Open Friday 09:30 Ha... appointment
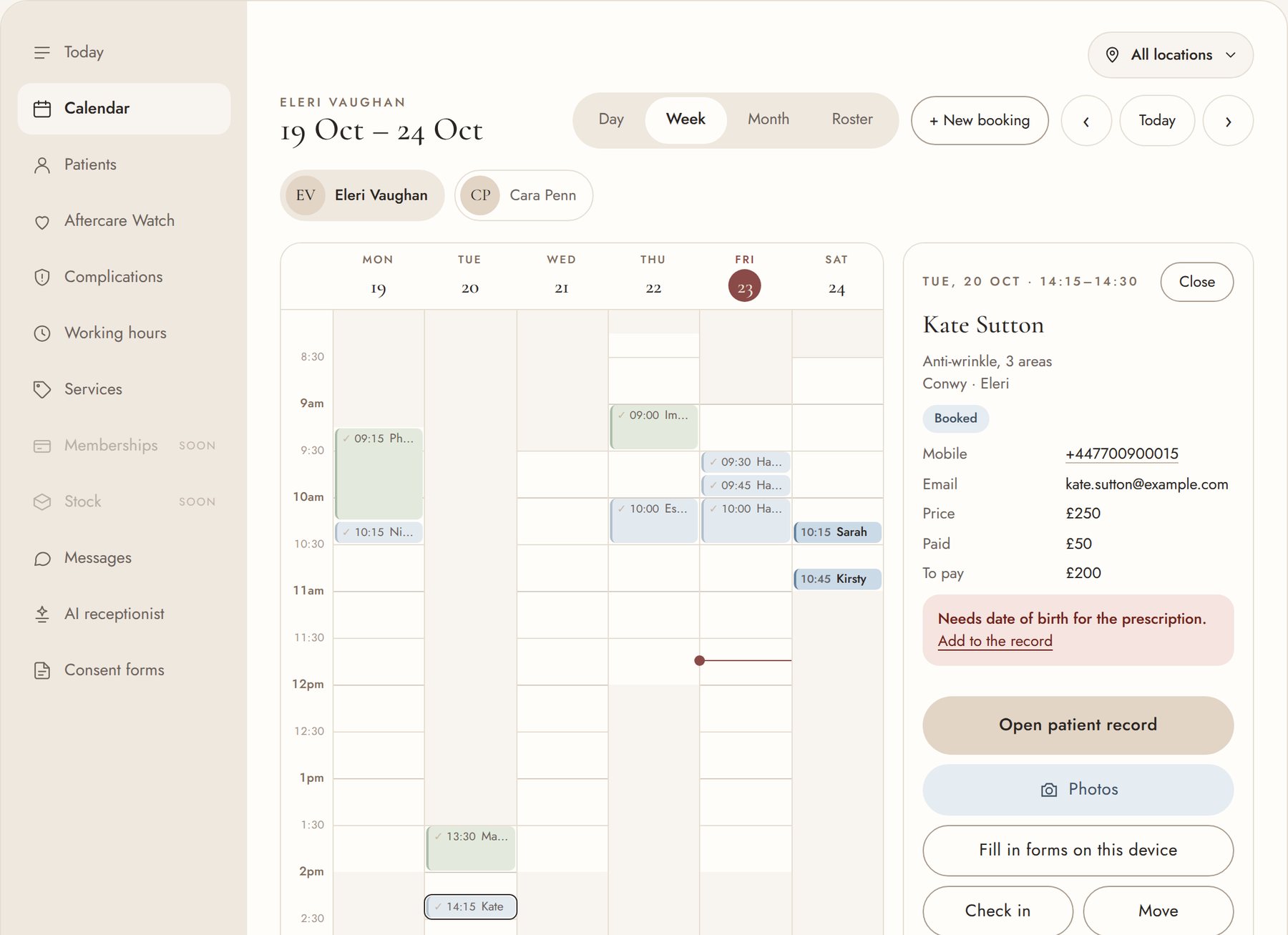This screenshot has width=1288, height=935. (746, 462)
